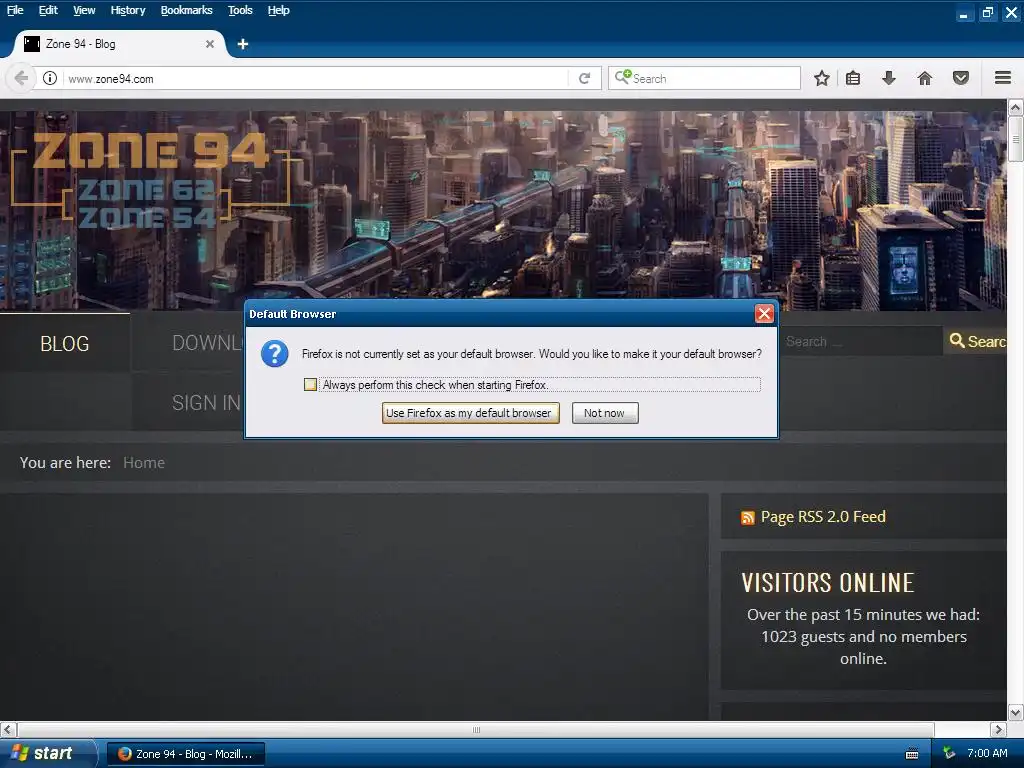The image size is (1024, 768).
Task: Open the Bookmarks menu
Action: (x=186, y=10)
